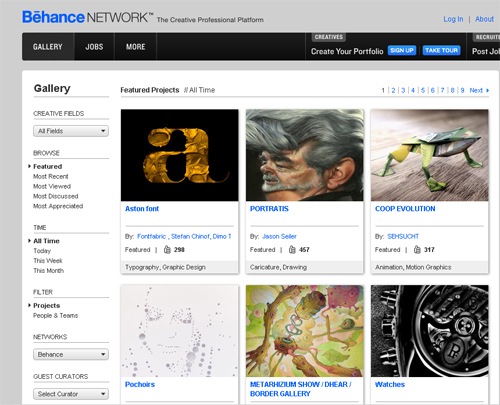Click the TAKE TOUR button
This screenshot has width=500, height=405.
tap(441, 50)
